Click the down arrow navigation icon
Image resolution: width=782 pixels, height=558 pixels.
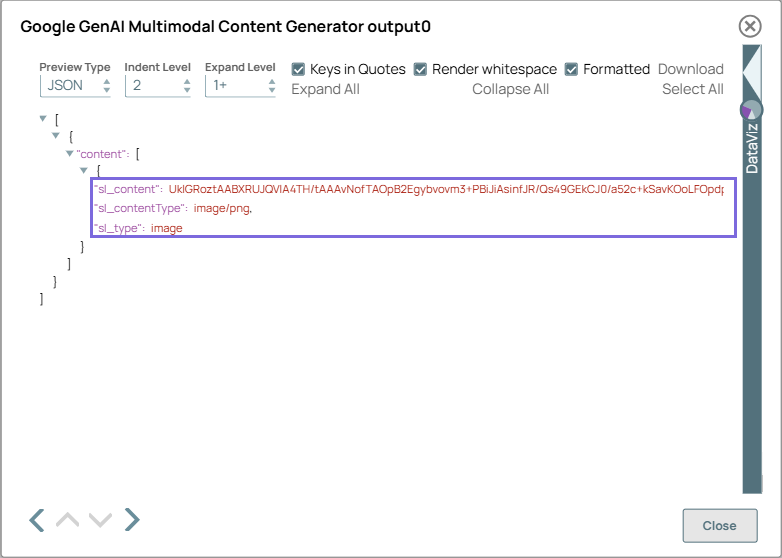click(x=100, y=520)
